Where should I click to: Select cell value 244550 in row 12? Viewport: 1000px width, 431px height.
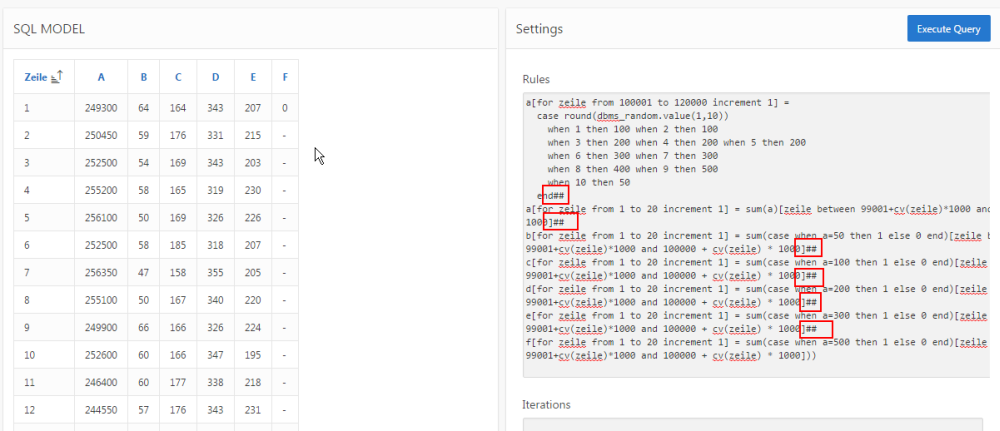point(101,410)
